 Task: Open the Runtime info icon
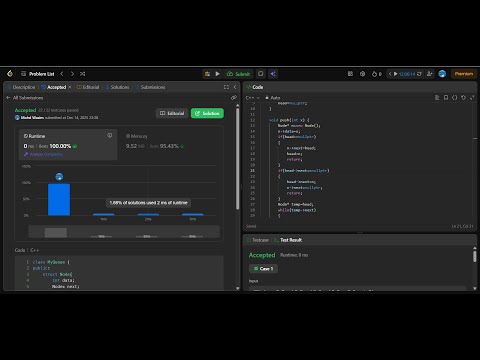[x=110, y=135]
